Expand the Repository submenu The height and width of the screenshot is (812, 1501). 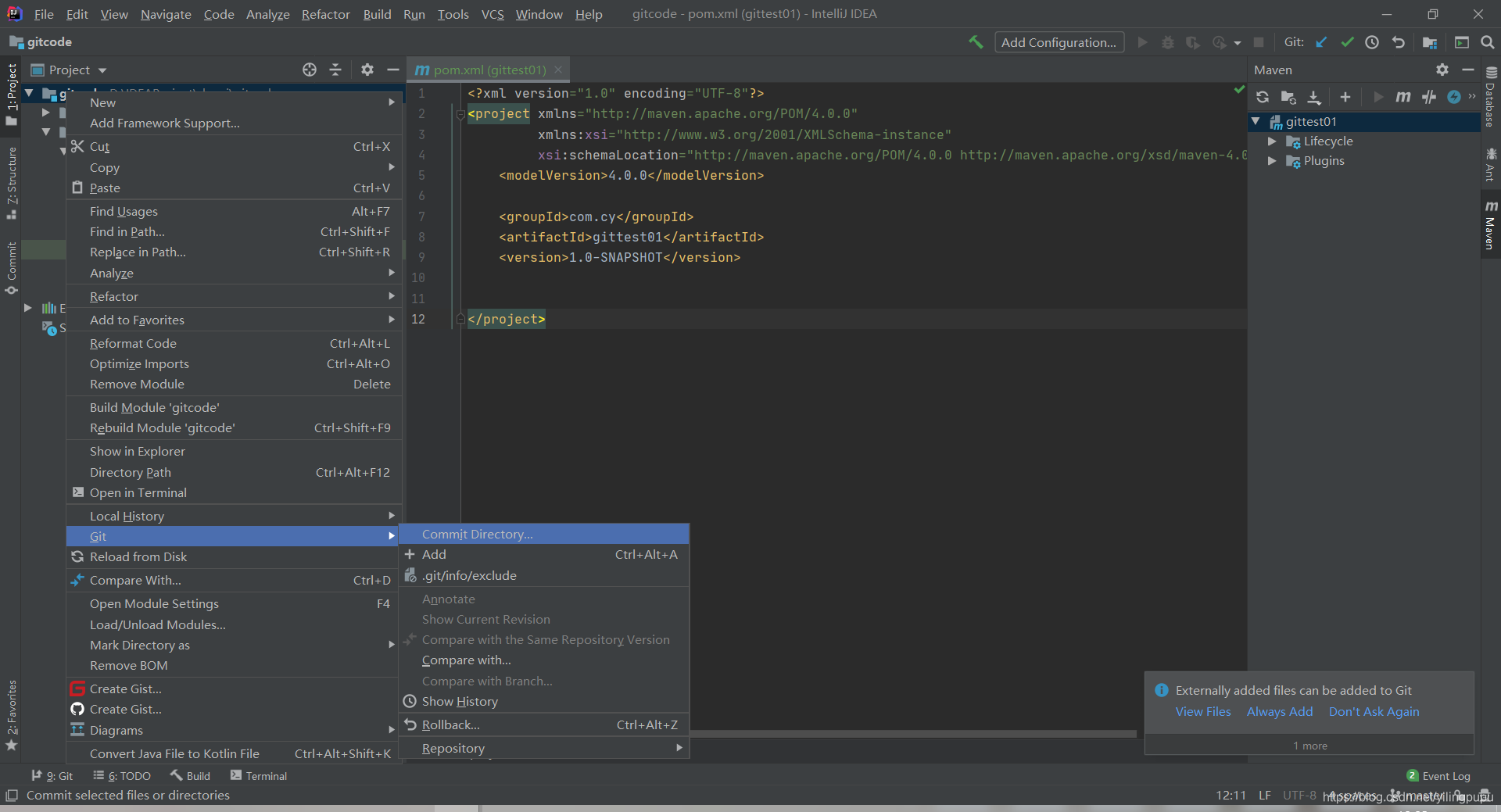(544, 748)
